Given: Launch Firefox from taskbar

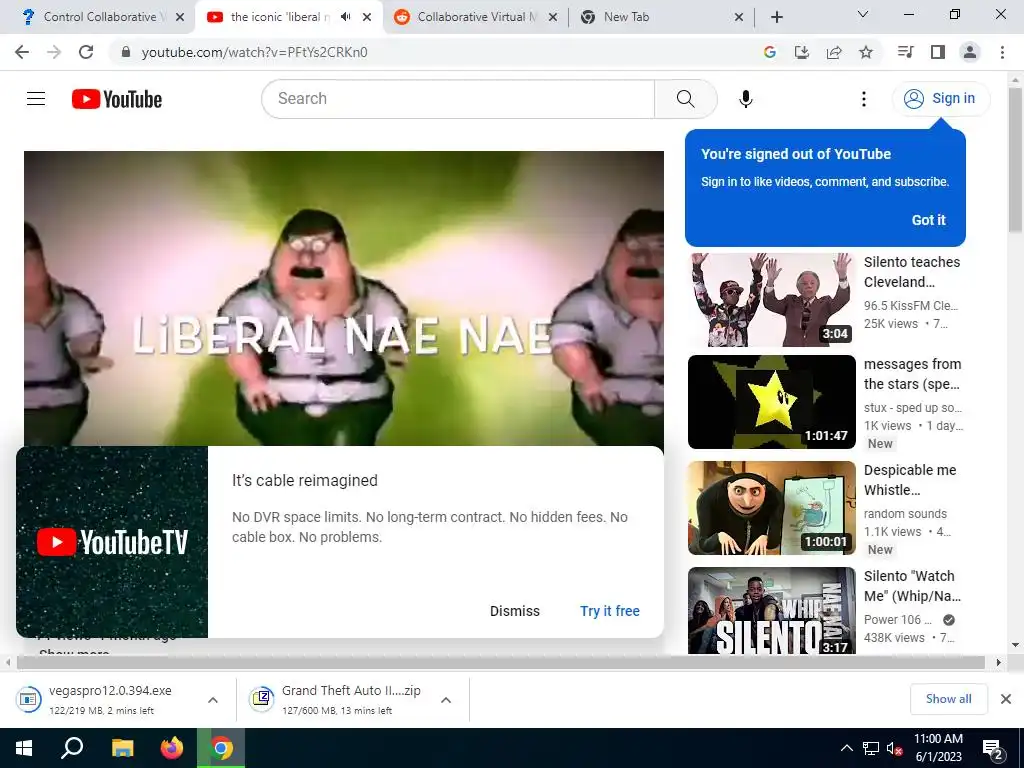Looking at the screenshot, I should pyautogui.click(x=172, y=748).
